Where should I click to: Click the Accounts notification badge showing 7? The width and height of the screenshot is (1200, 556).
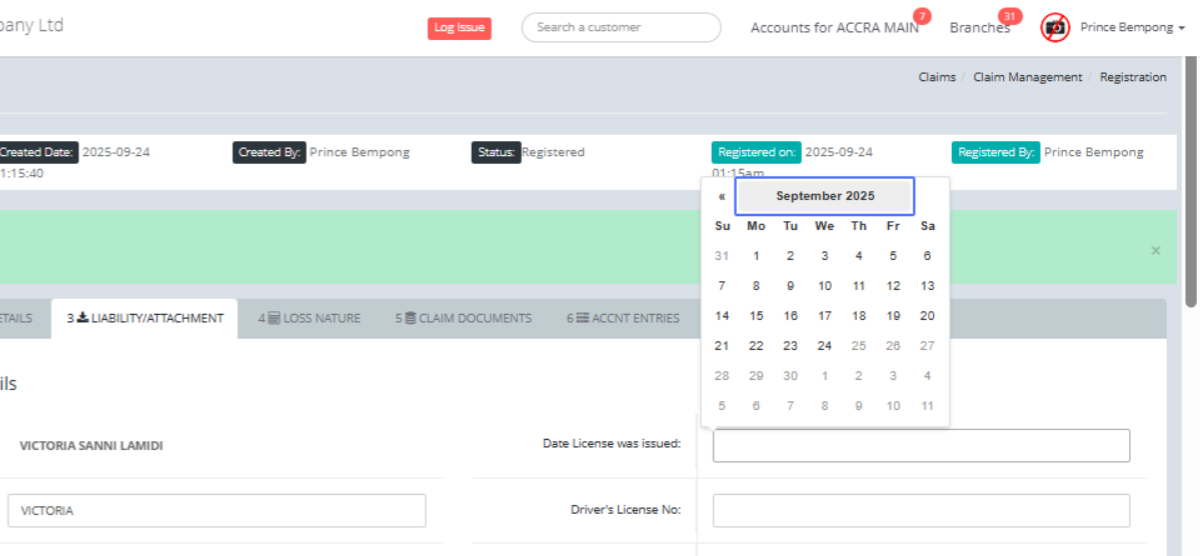[921, 16]
